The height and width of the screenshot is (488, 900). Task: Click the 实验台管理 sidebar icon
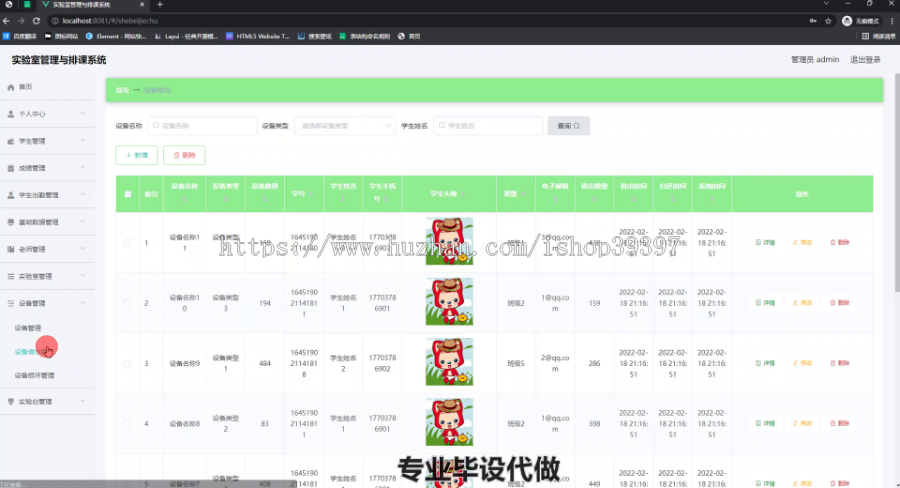click(x=10, y=402)
